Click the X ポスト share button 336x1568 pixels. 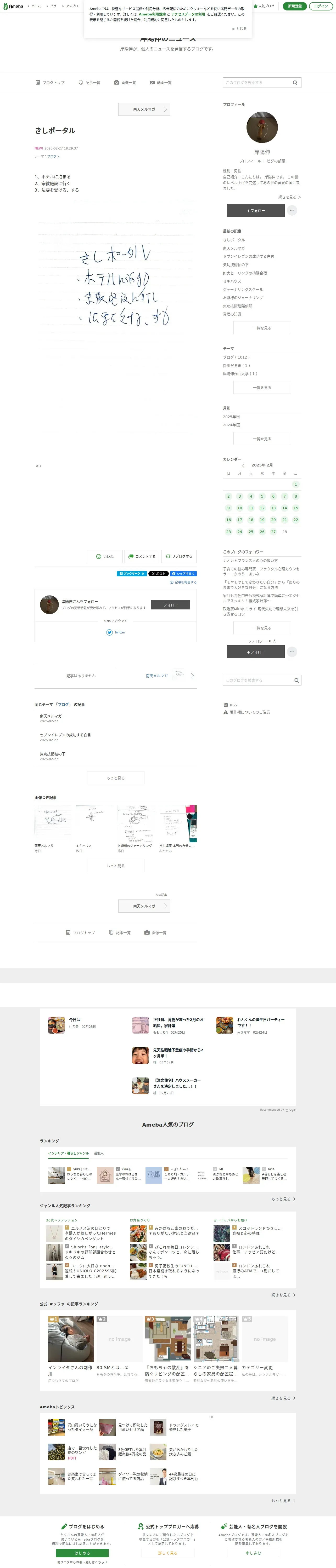pyautogui.click(x=159, y=573)
